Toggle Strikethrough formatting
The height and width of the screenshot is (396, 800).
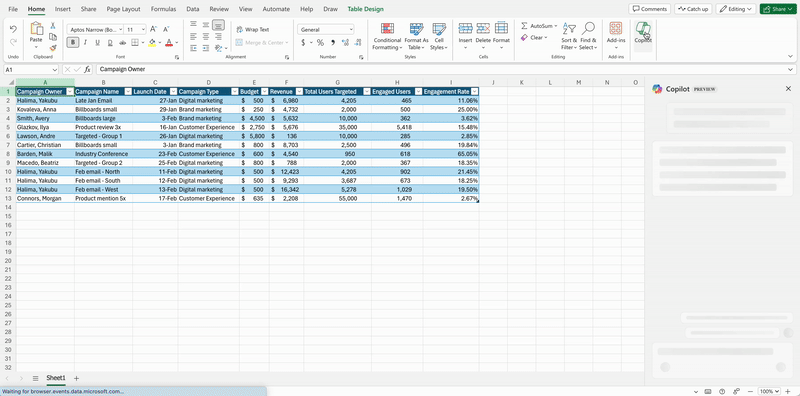(x=122, y=42)
